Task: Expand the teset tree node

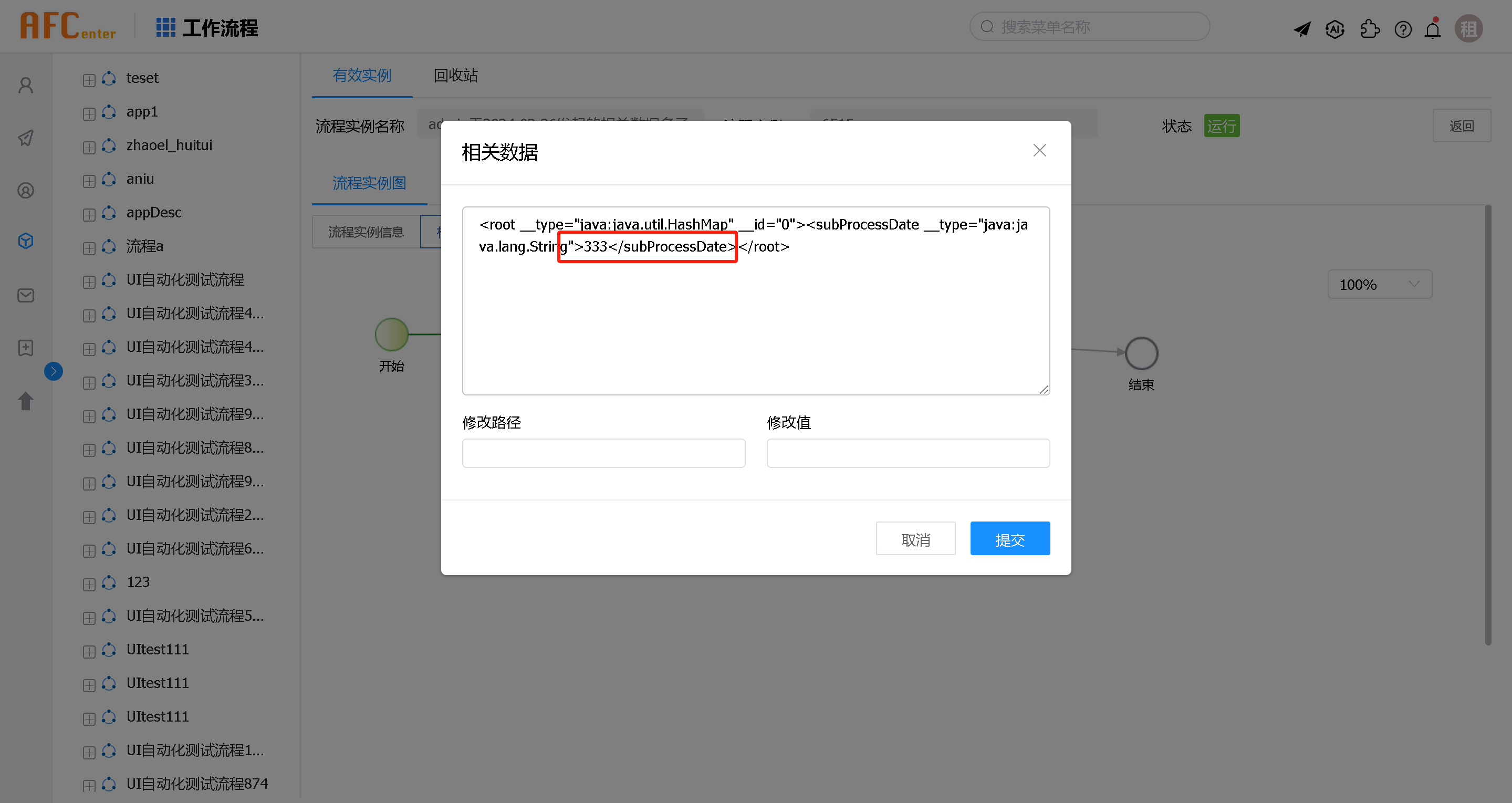Action: pos(89,80)
